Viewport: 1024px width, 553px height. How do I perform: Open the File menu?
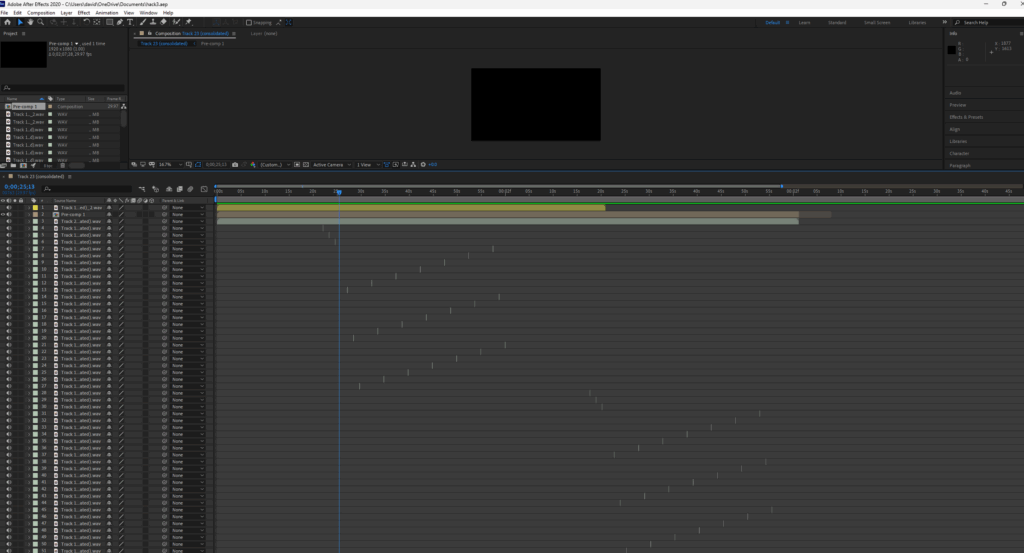coord(4,12)
